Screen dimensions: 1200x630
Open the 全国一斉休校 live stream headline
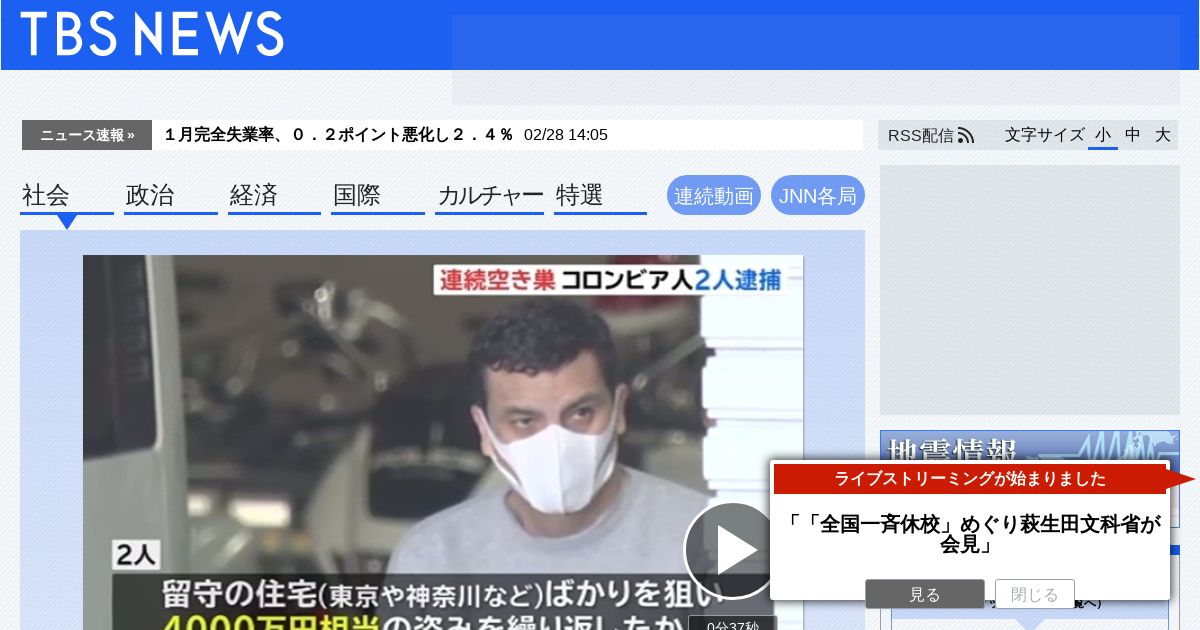click(970, 534)
